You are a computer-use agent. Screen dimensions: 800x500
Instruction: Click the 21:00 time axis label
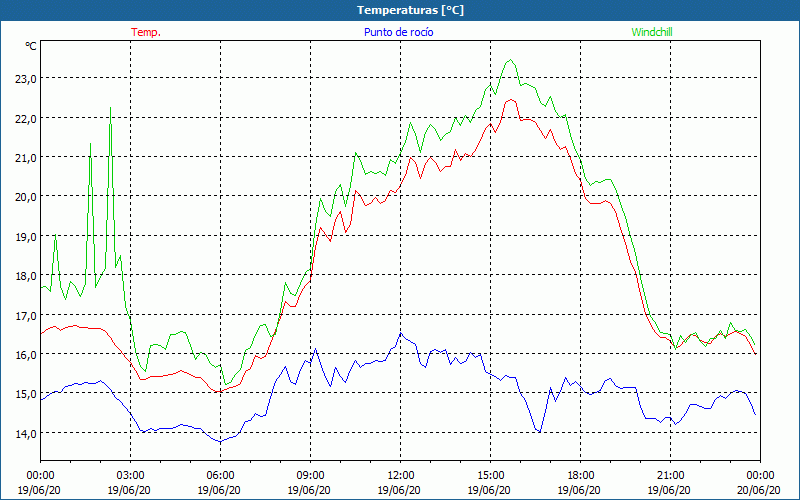click(670, 476)
